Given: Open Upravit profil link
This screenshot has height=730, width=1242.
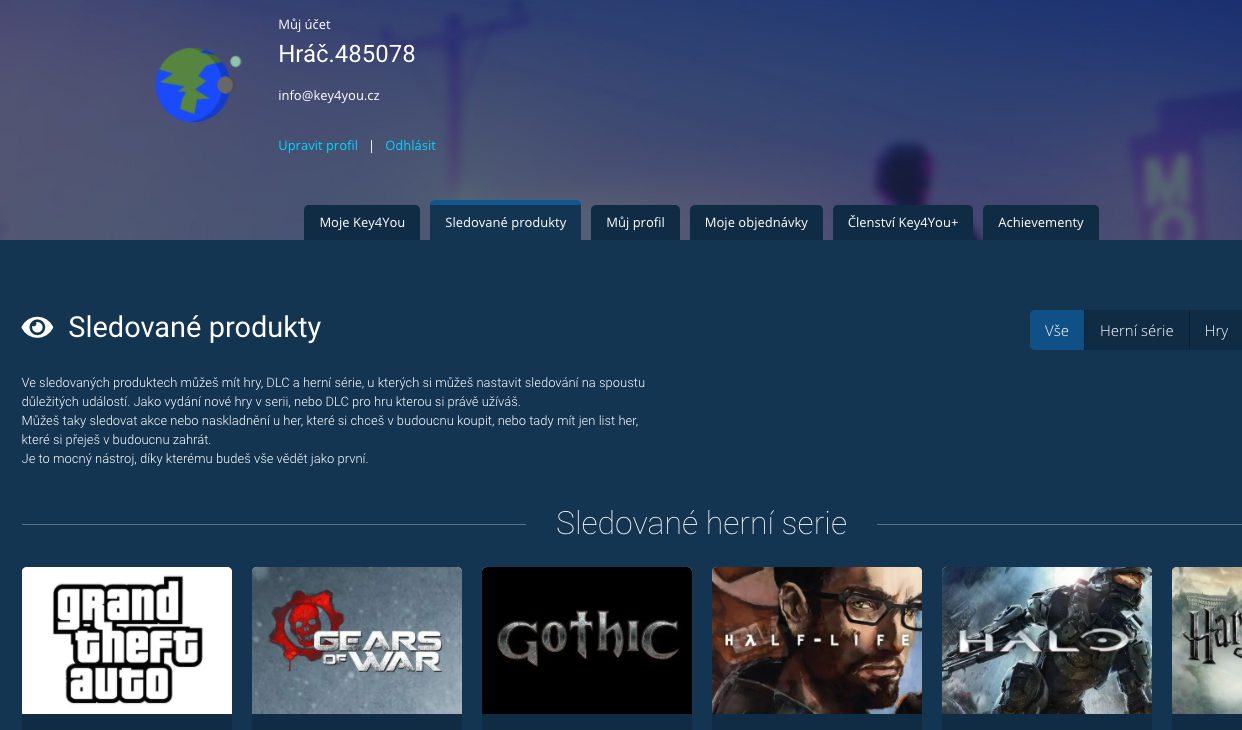Looking at the screenshot, I should [x=318, y=145].
